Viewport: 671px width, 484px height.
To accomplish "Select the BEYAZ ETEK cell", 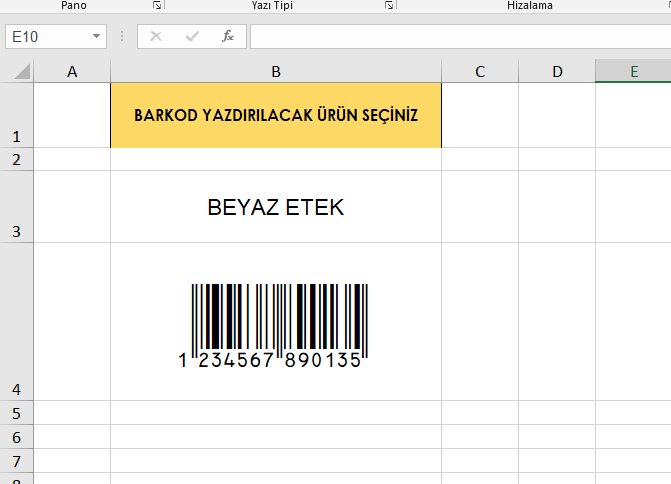I will coord(276,207).
